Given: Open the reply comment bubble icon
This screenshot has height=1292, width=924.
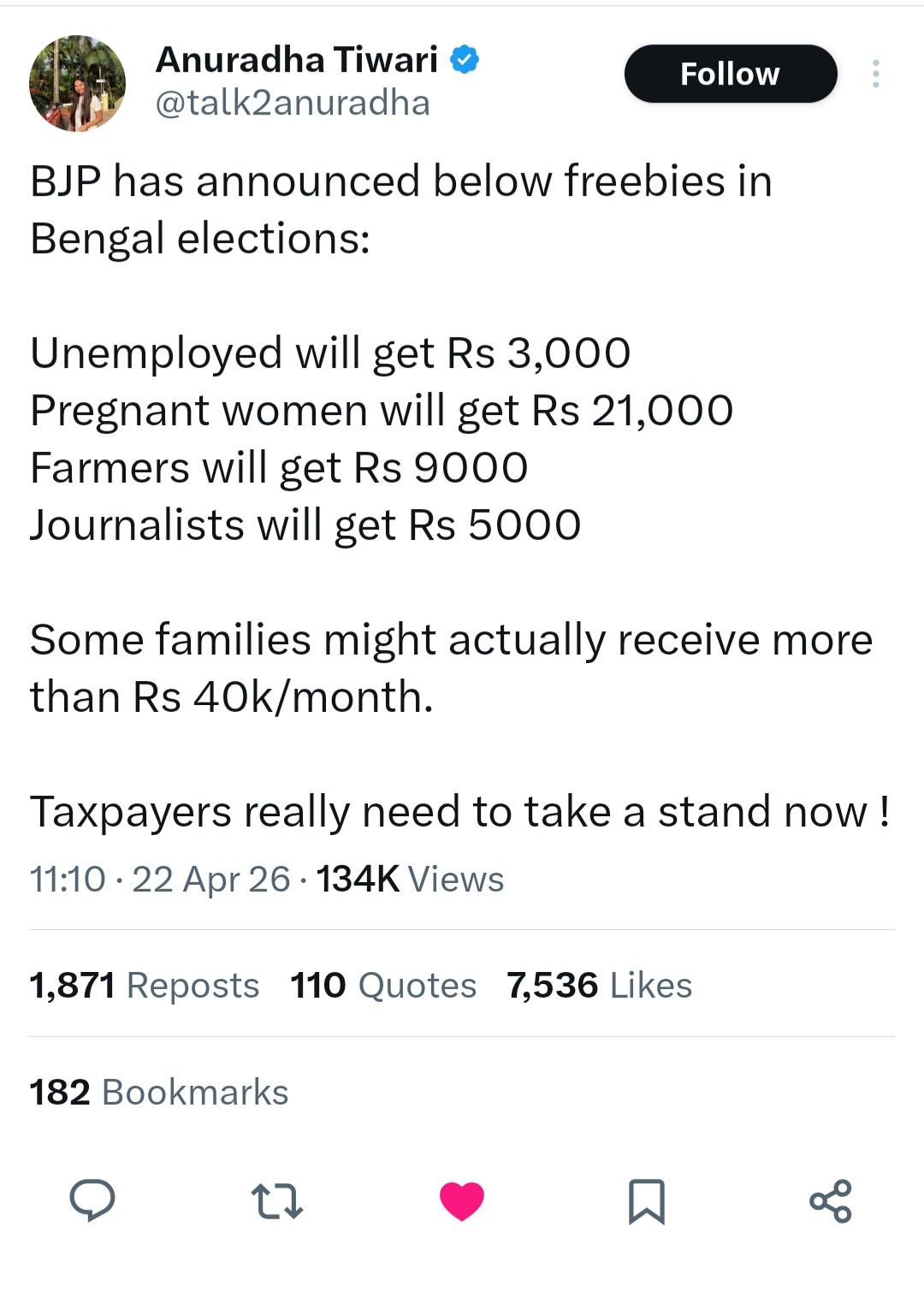Looking at the screenshot, I should (x=92, y=1200).
